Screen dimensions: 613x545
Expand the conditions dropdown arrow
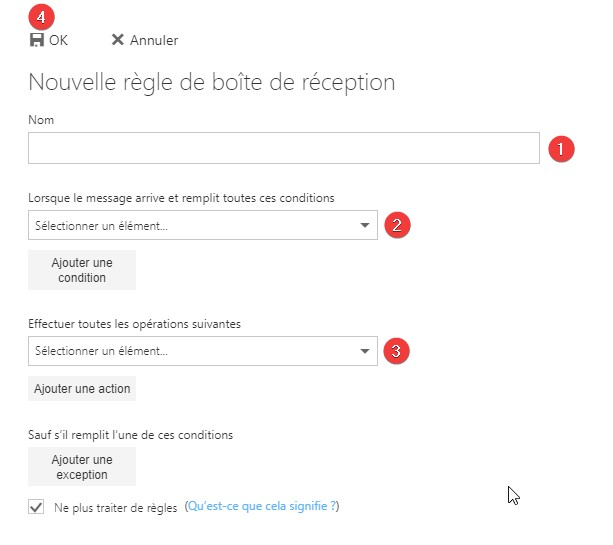point(364,225)
